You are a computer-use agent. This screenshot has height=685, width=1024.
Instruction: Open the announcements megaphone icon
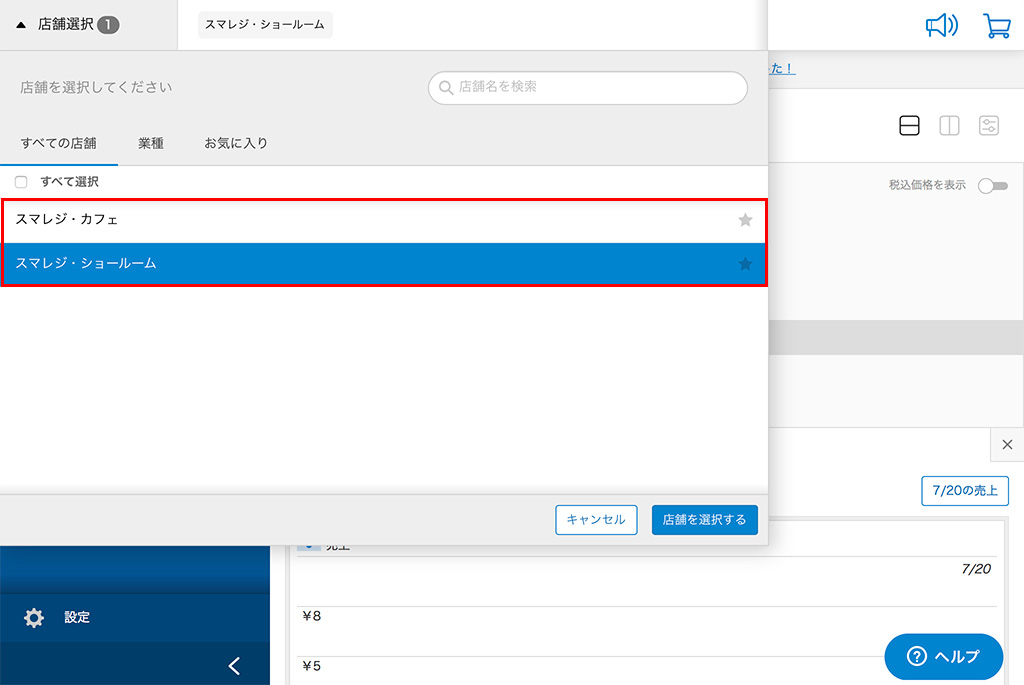coord(942,26)
